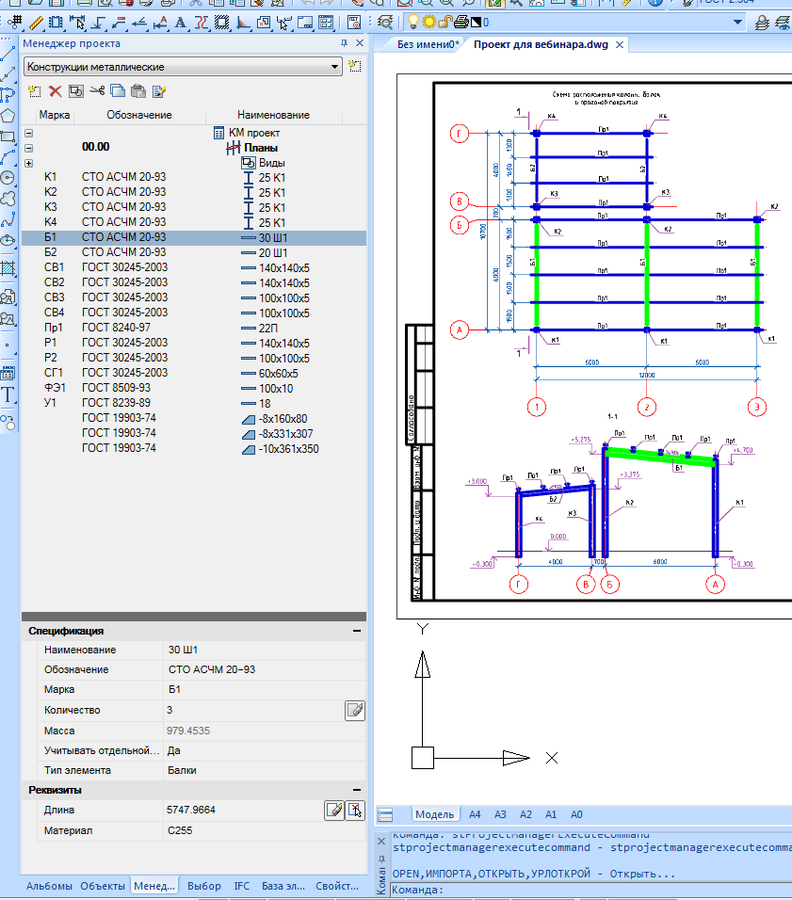Click red X delete icon in project manager
Screen dimensions: 792x900
click(55, 91)
